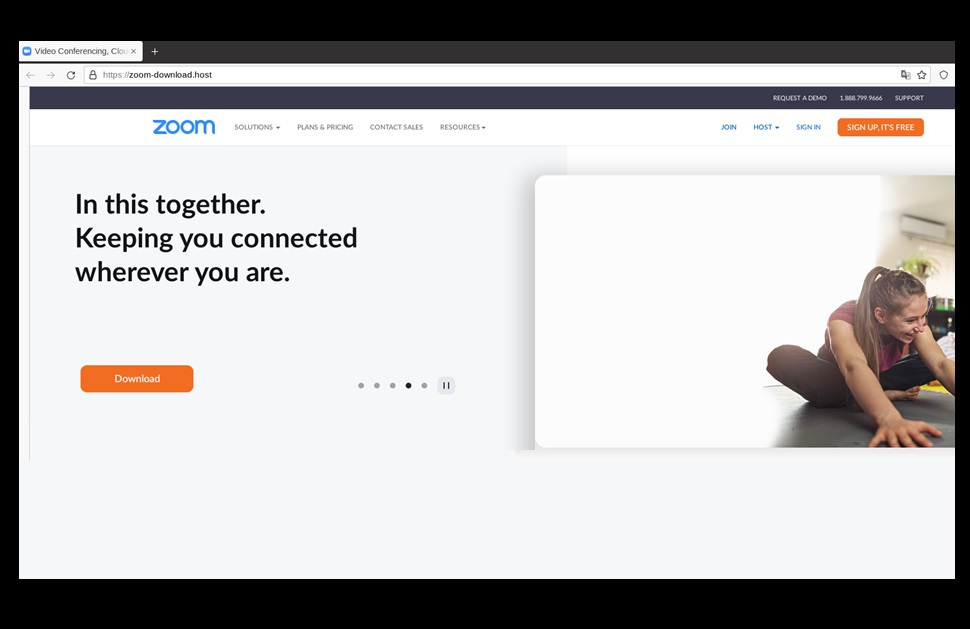Click the browser forward arrow
Screen dimensions: 970x629
51,75
